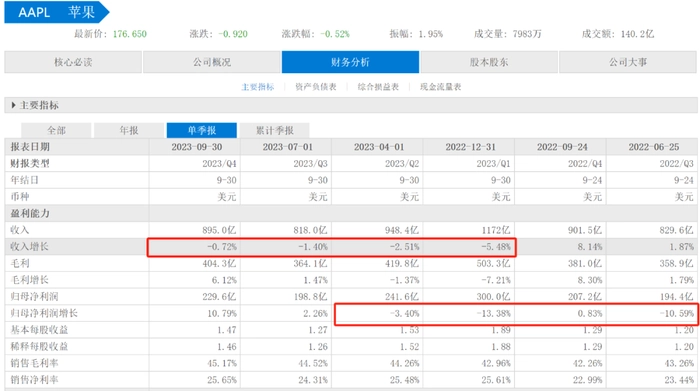The width and height of the screenshot is (700, 391).
Task: Switch to 累计季报 report view
Action: point(275,130)
